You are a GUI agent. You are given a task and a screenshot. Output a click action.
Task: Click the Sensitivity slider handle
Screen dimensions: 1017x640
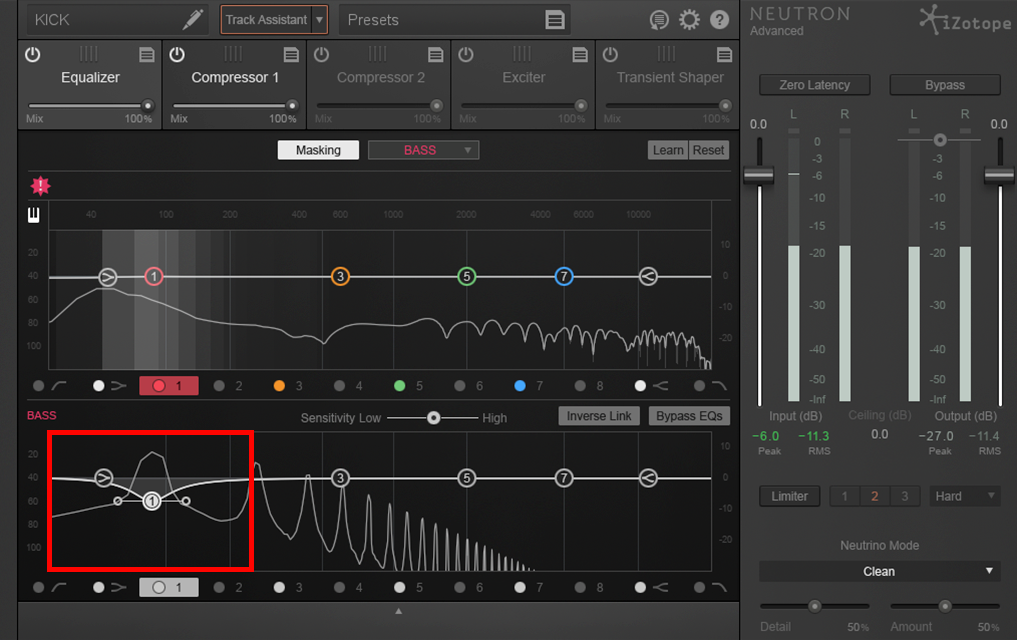[433, 418]
